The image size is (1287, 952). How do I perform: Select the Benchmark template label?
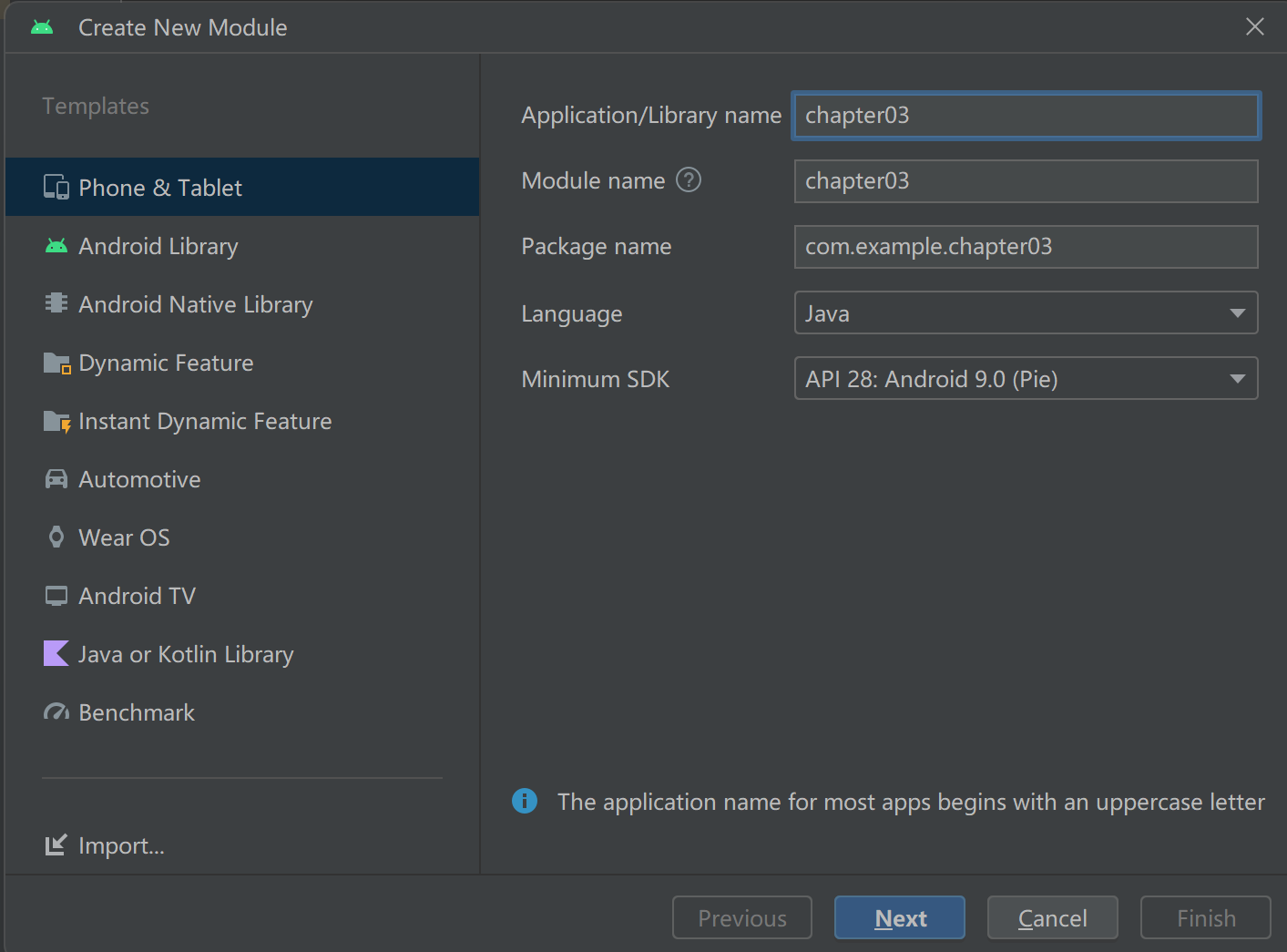(137, 712)
